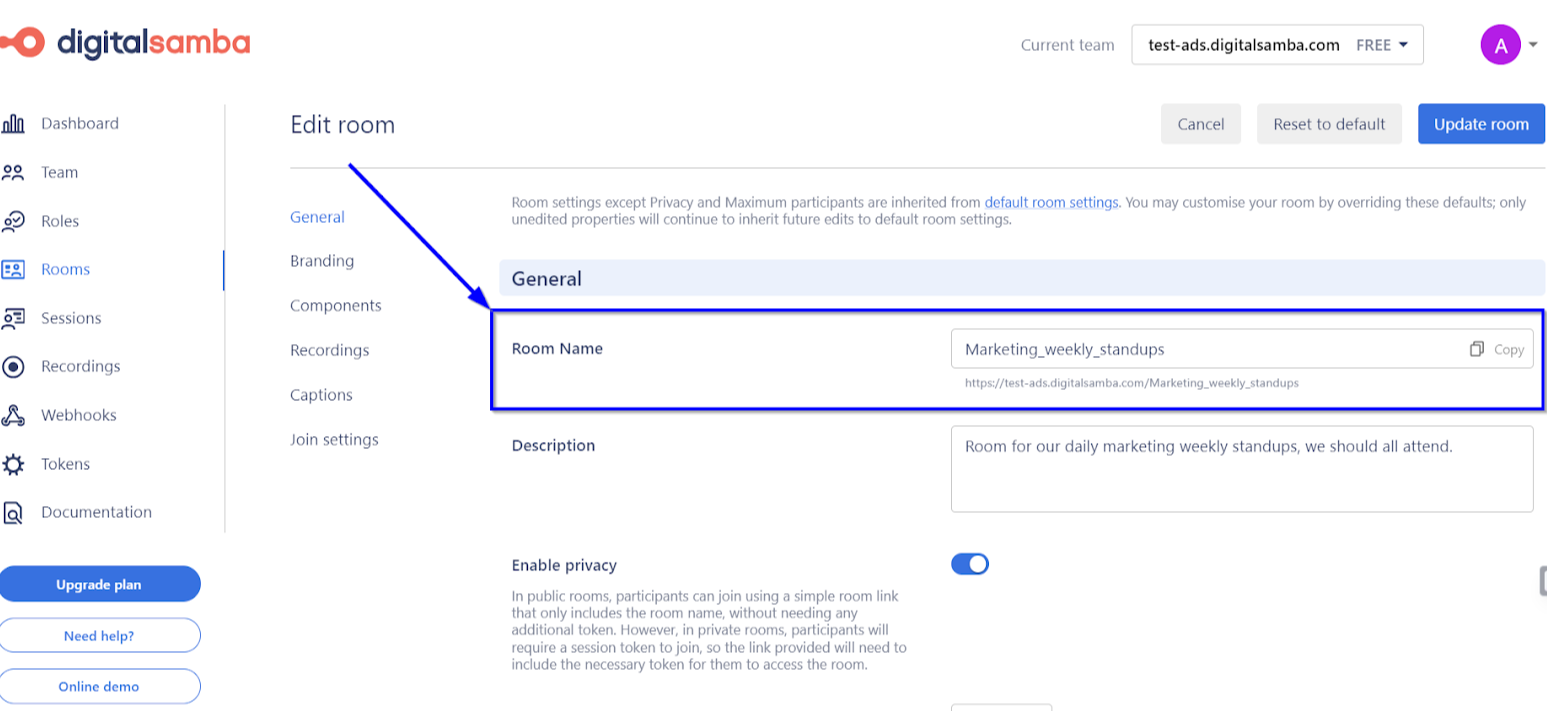Open the dropdown arrow beside the avatar
This screenshot has height=711, width=1547.
coord(1532,44)
